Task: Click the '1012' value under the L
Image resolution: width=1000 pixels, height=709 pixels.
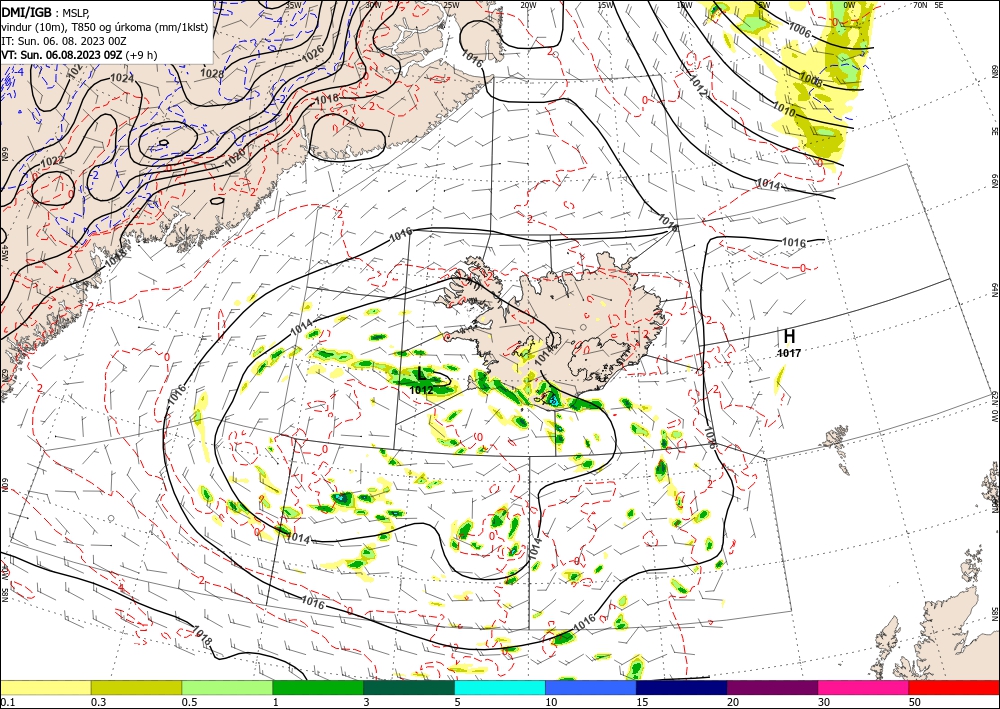Action: 421,390
